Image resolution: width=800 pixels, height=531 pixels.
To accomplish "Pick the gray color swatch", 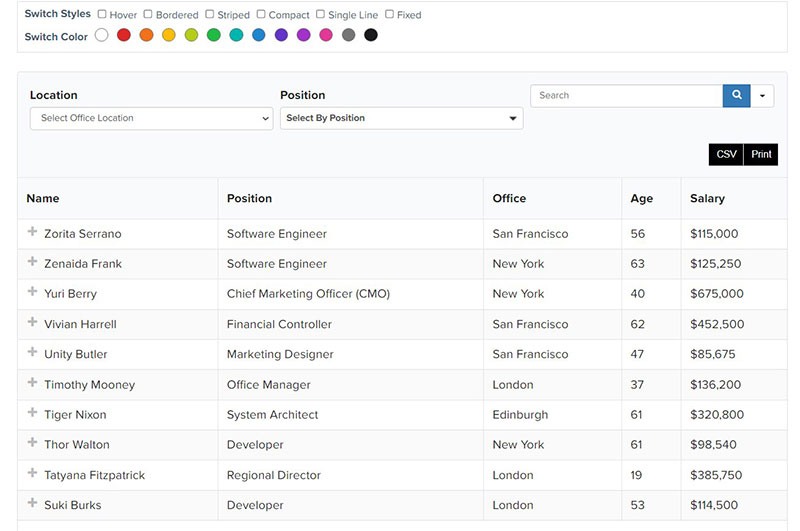I will pos(348,35).
